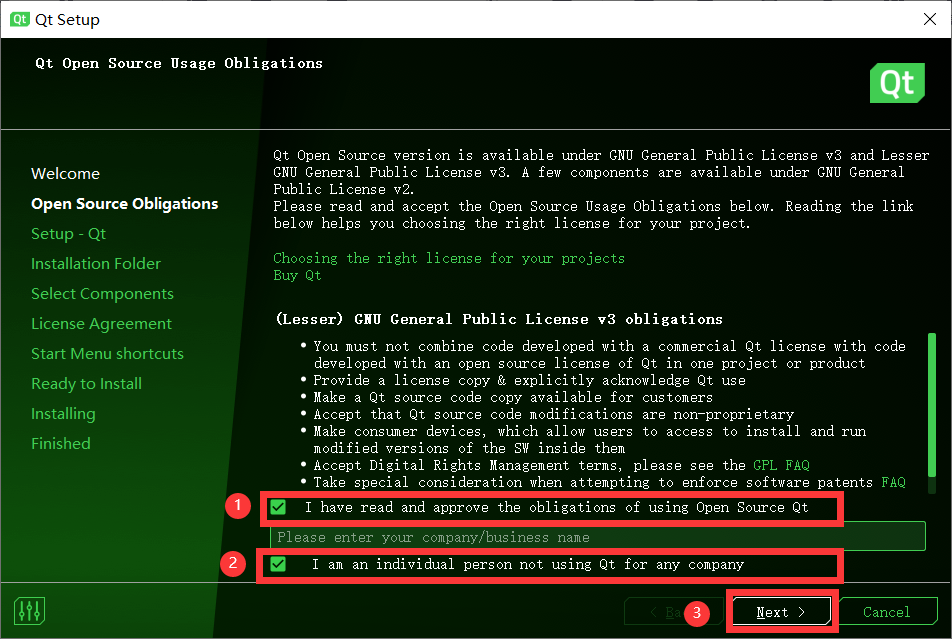Toggle 'I am an individual person' checkbox
The width and height of the screenshot is (952, 639).
pos(278,564)
